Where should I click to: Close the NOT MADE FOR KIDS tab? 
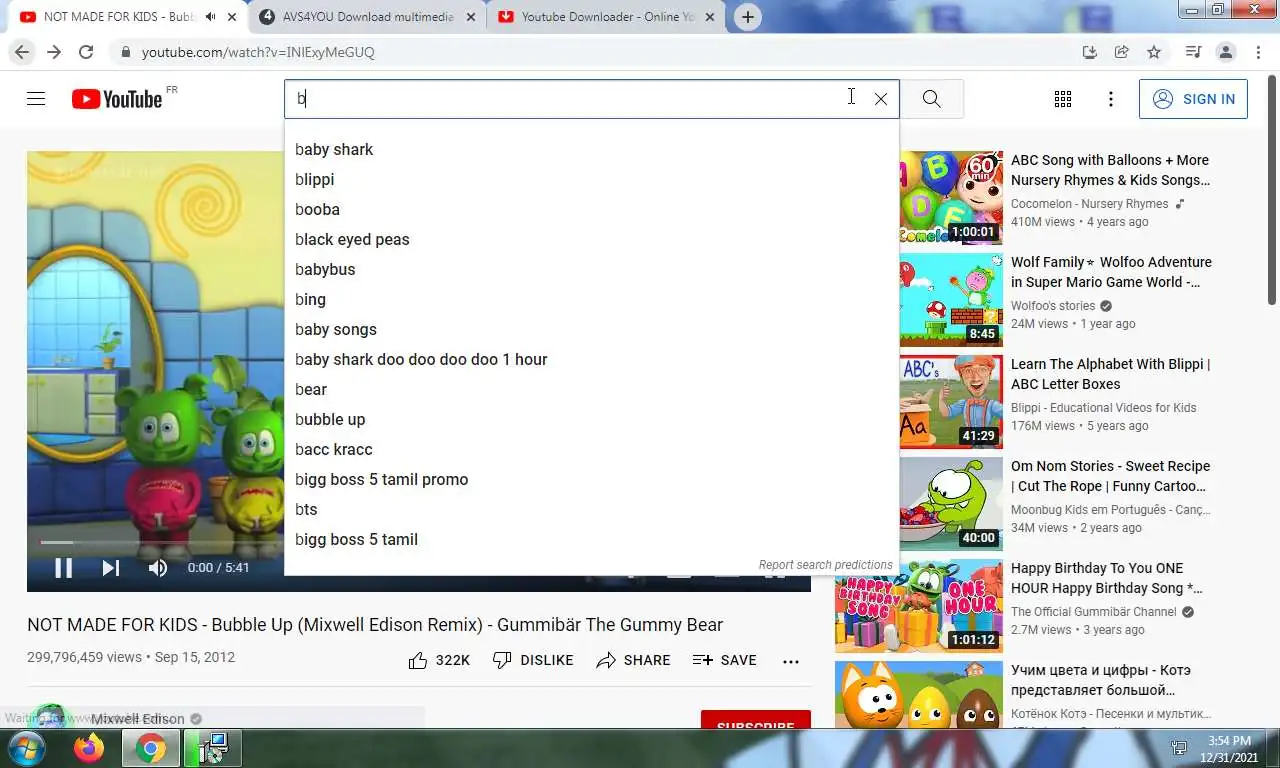click(x=232, y=17)
